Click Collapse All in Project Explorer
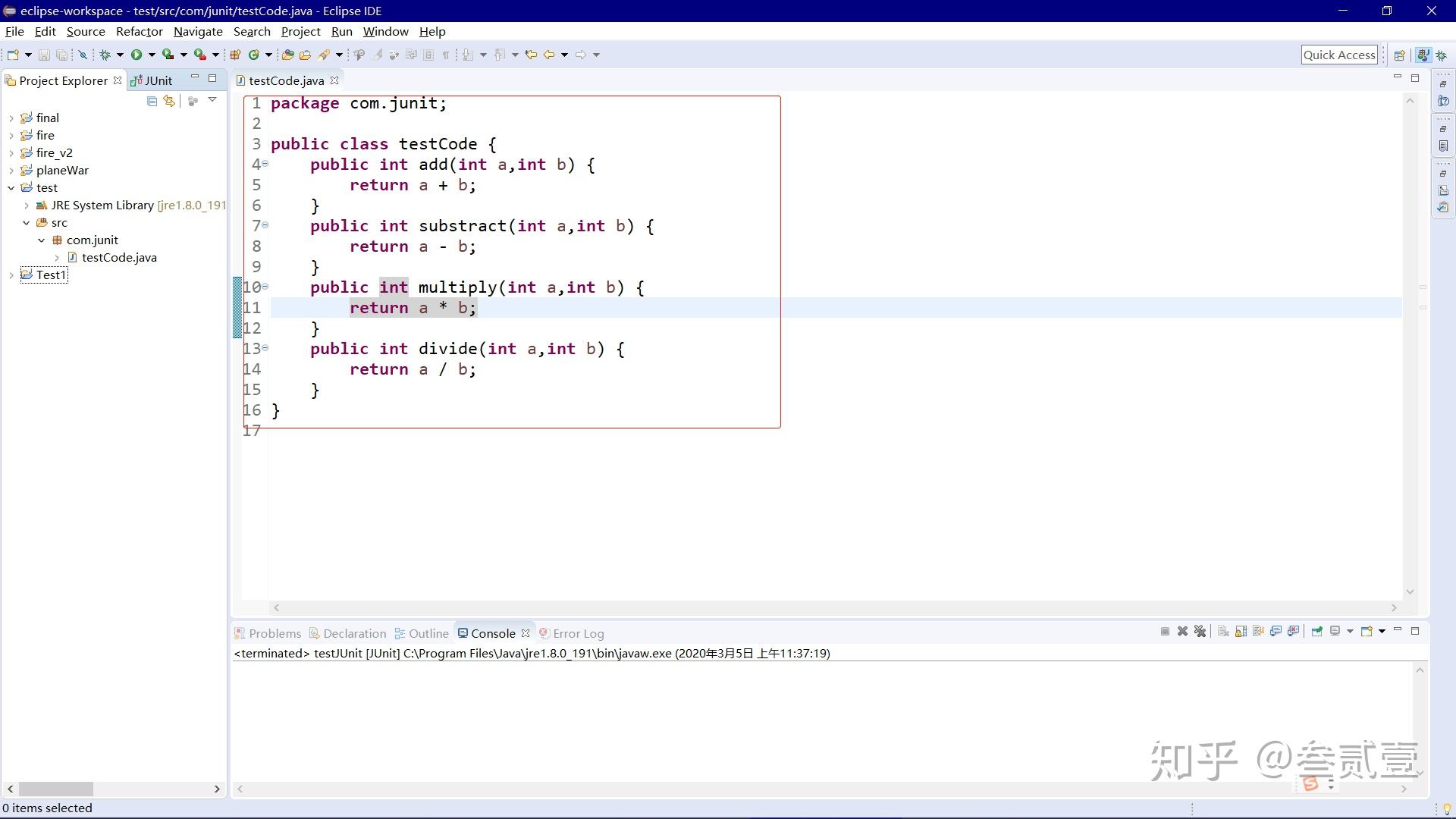The image size is (1456, 819). click(152, 101)
